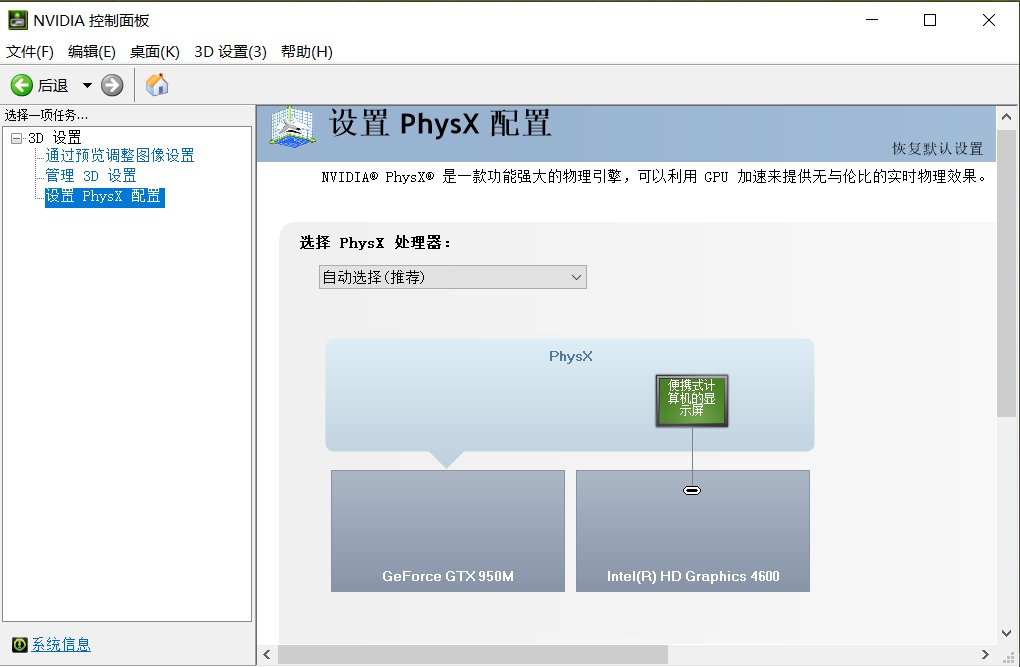Open the 桌面 menu
This screenshot has width=1020, height=667.
point(153,51)
